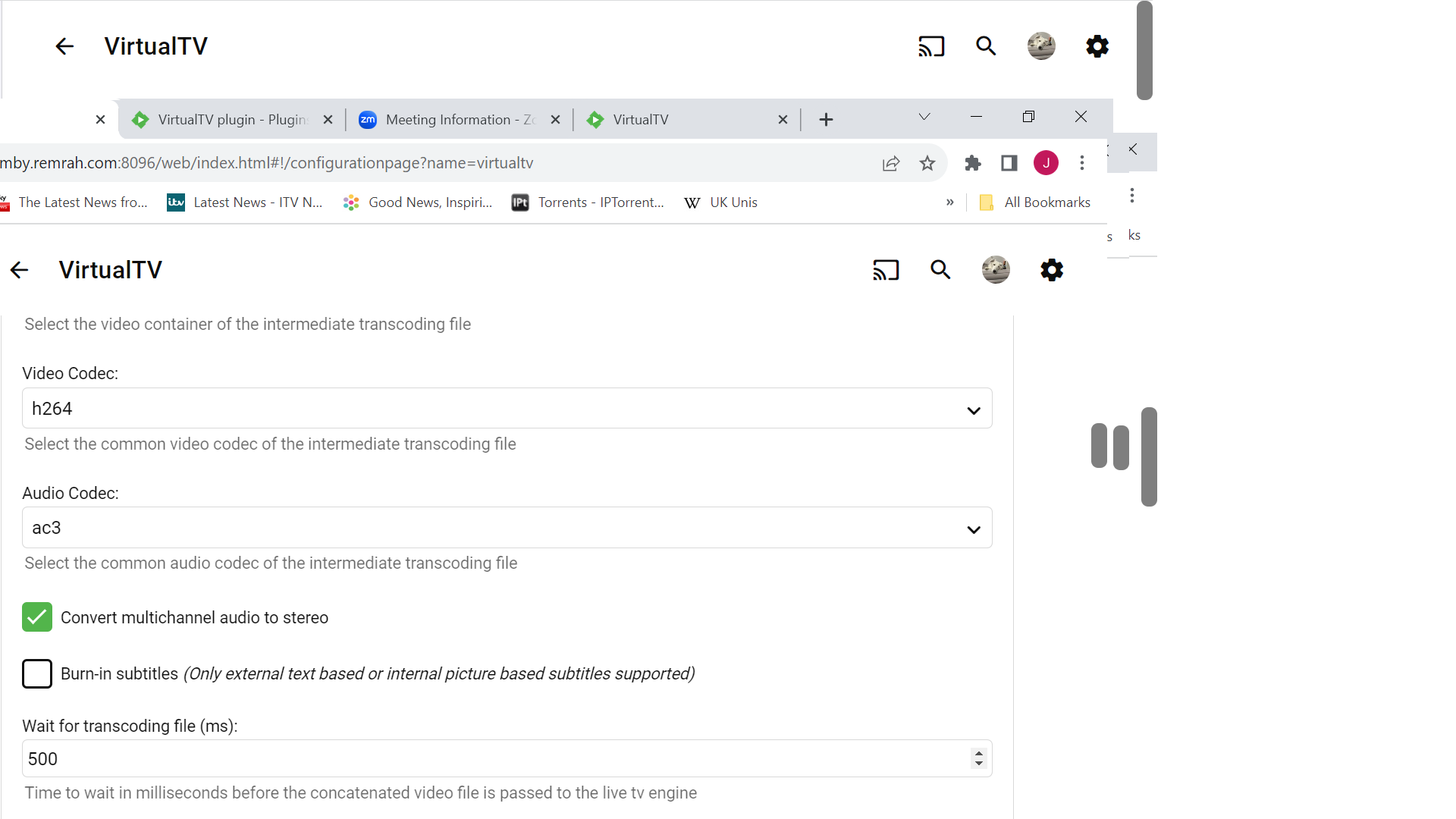Uncheck Convert multichannel audio to stereo
The height and width of the screenshot is (819, 1456).
pos(37,617)
